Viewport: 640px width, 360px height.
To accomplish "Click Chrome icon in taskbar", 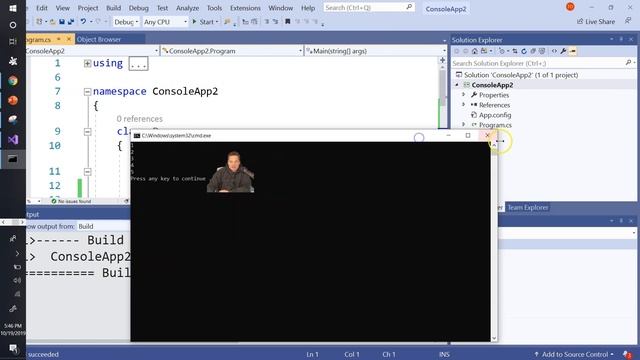I will pyautogui.click(x=13, y=81).
